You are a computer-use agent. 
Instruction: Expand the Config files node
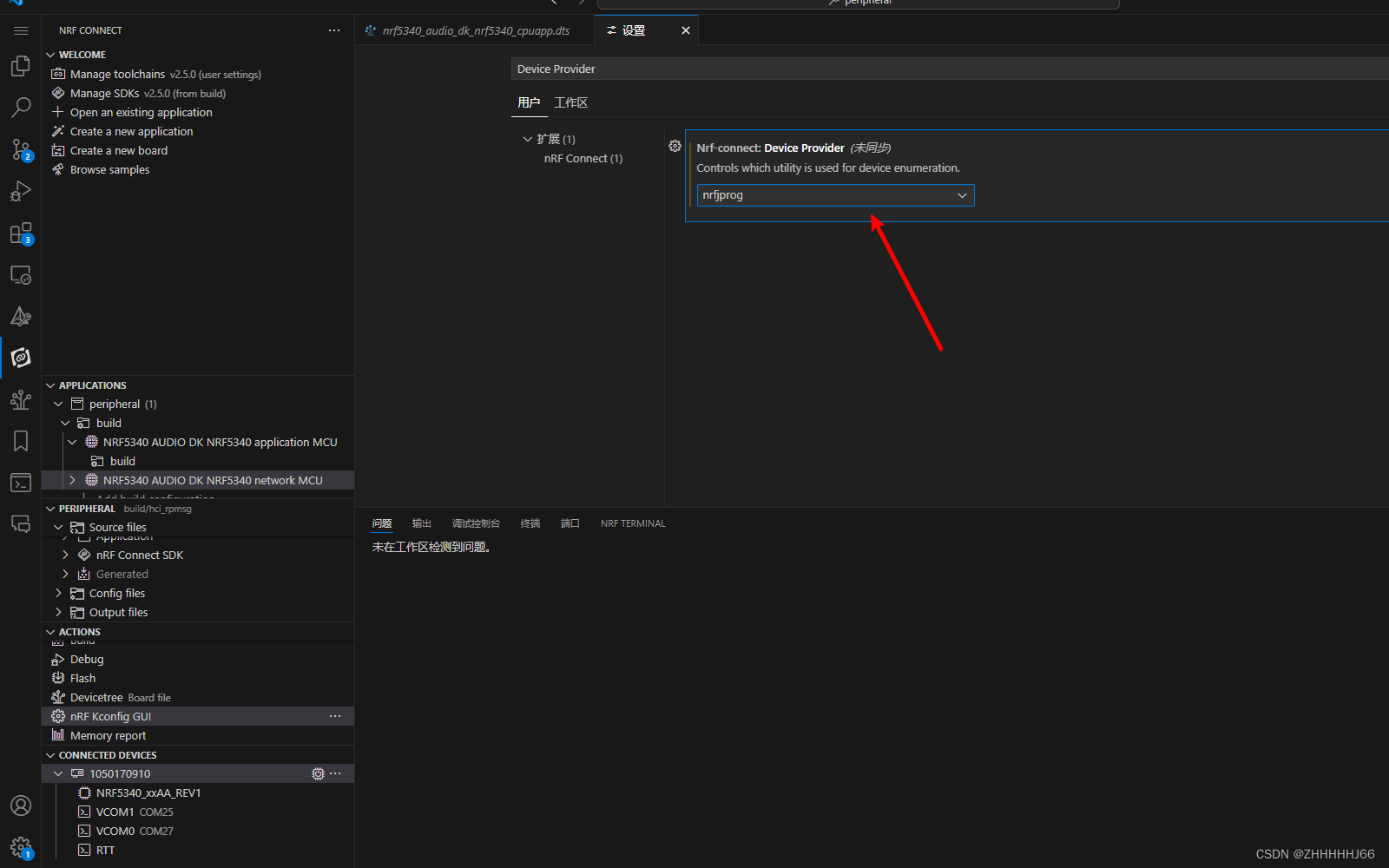[x=58, y=593]
